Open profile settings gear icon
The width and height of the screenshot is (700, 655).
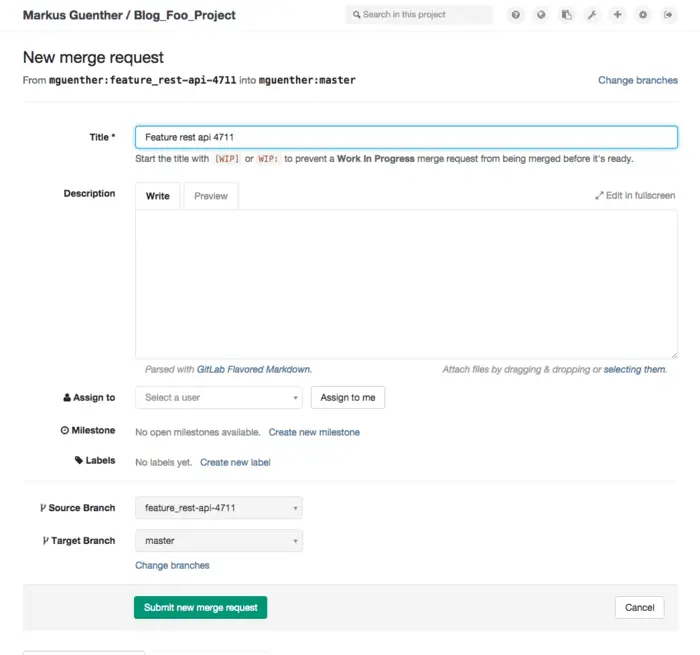click(x=643, y=15)
